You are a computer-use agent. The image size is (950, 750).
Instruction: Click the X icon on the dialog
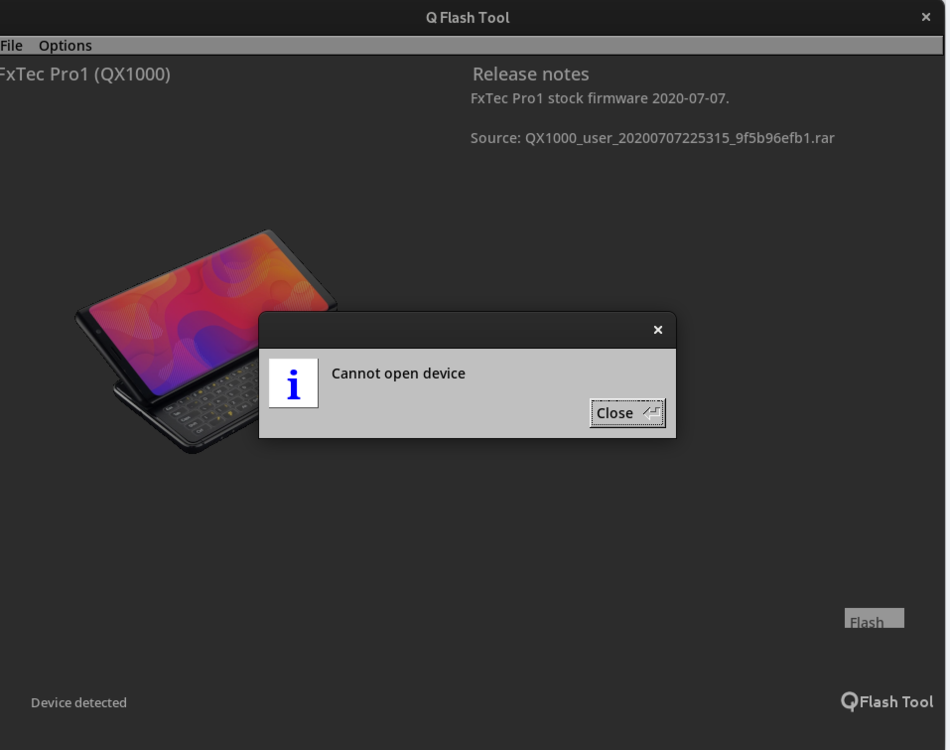pyautogui.click(x=657, y=329)
